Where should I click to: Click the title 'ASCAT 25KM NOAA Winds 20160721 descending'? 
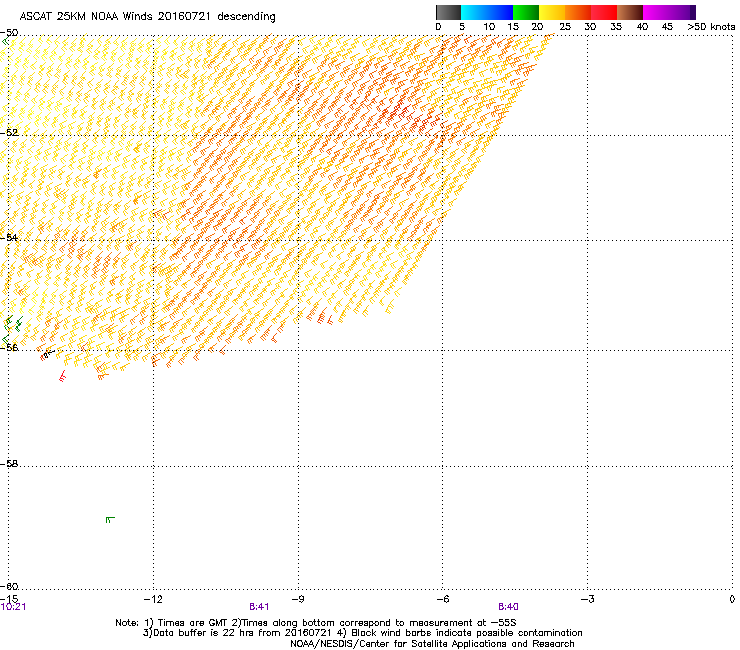147,17
